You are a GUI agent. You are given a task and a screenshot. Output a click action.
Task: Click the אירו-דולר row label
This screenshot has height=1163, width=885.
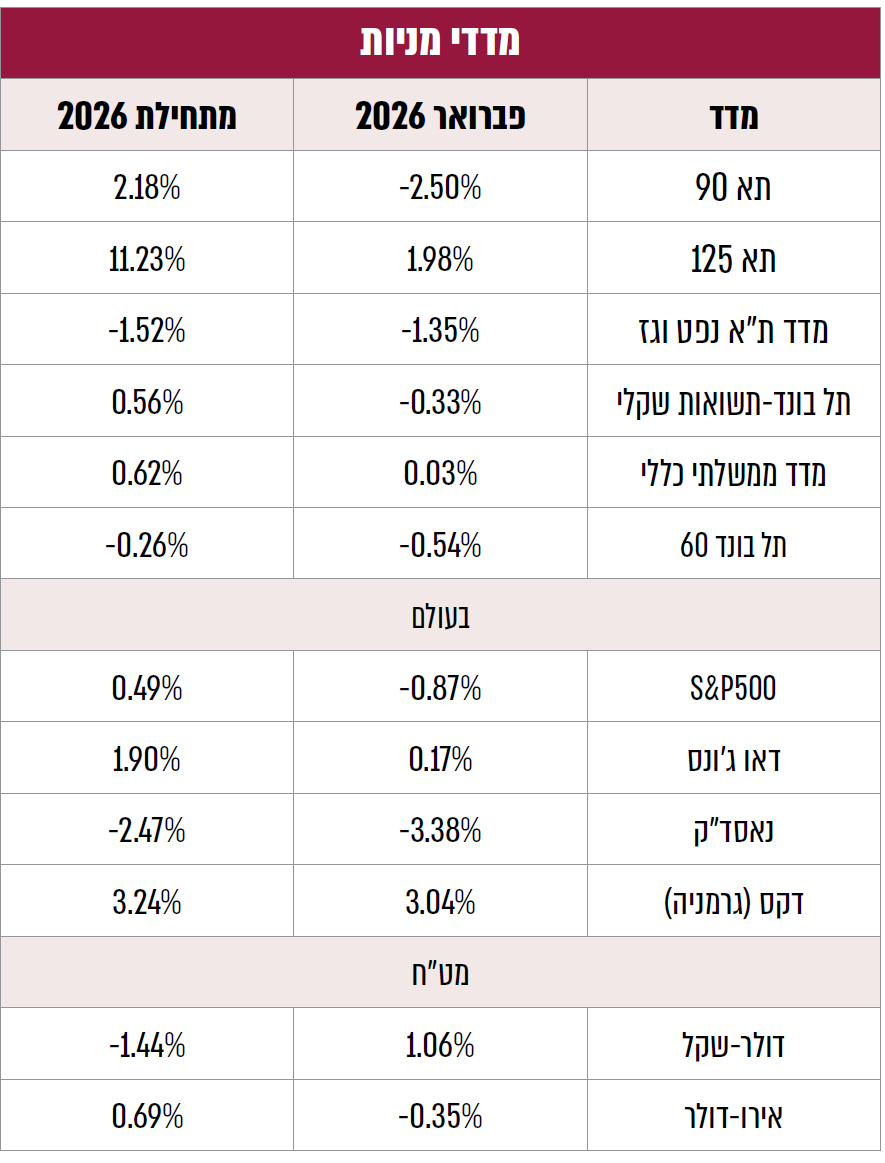pos(734,1117)
